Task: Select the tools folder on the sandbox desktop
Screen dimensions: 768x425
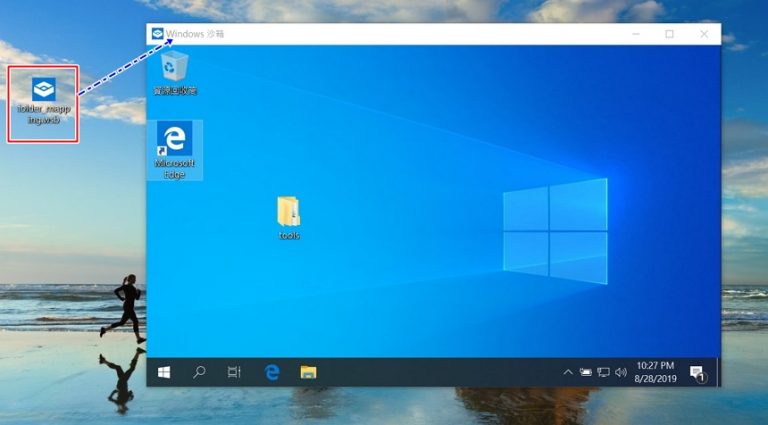Action: pyautogui.click(x=288, y=215)
